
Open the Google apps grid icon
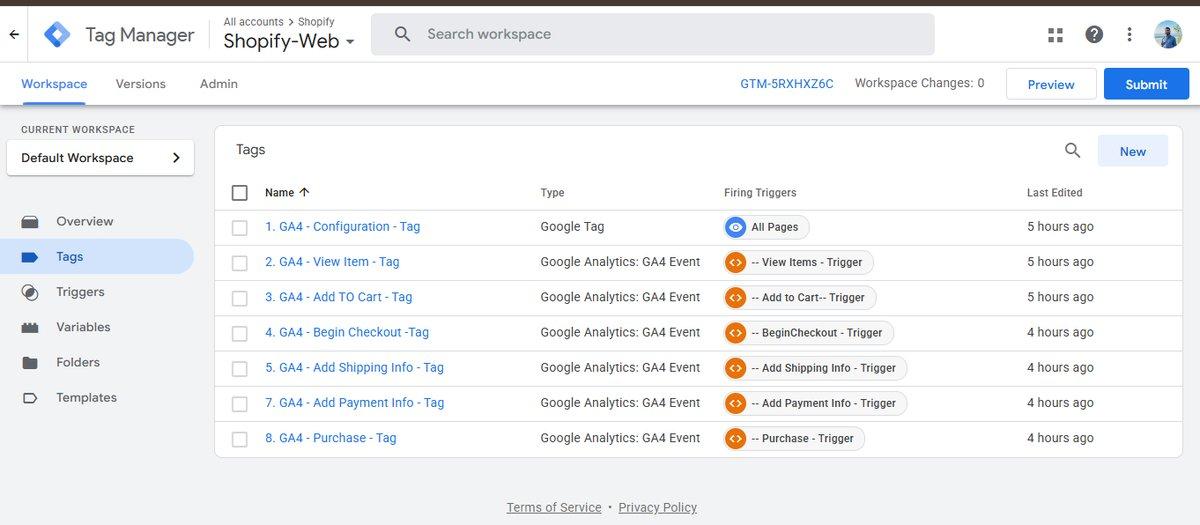point(1055,35)
